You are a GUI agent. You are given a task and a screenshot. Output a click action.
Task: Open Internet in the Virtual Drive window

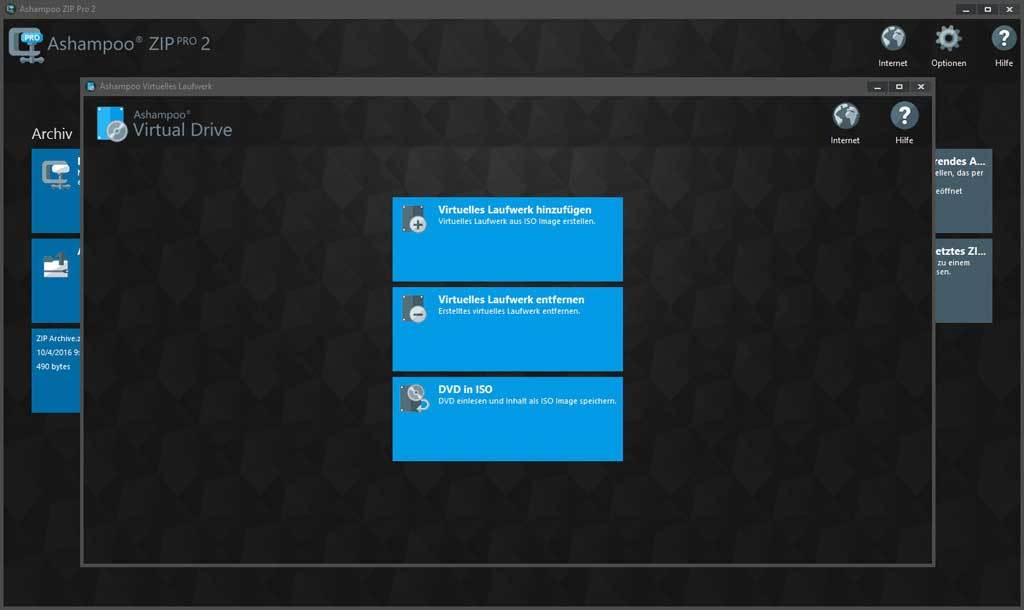(x=845, y=123)
